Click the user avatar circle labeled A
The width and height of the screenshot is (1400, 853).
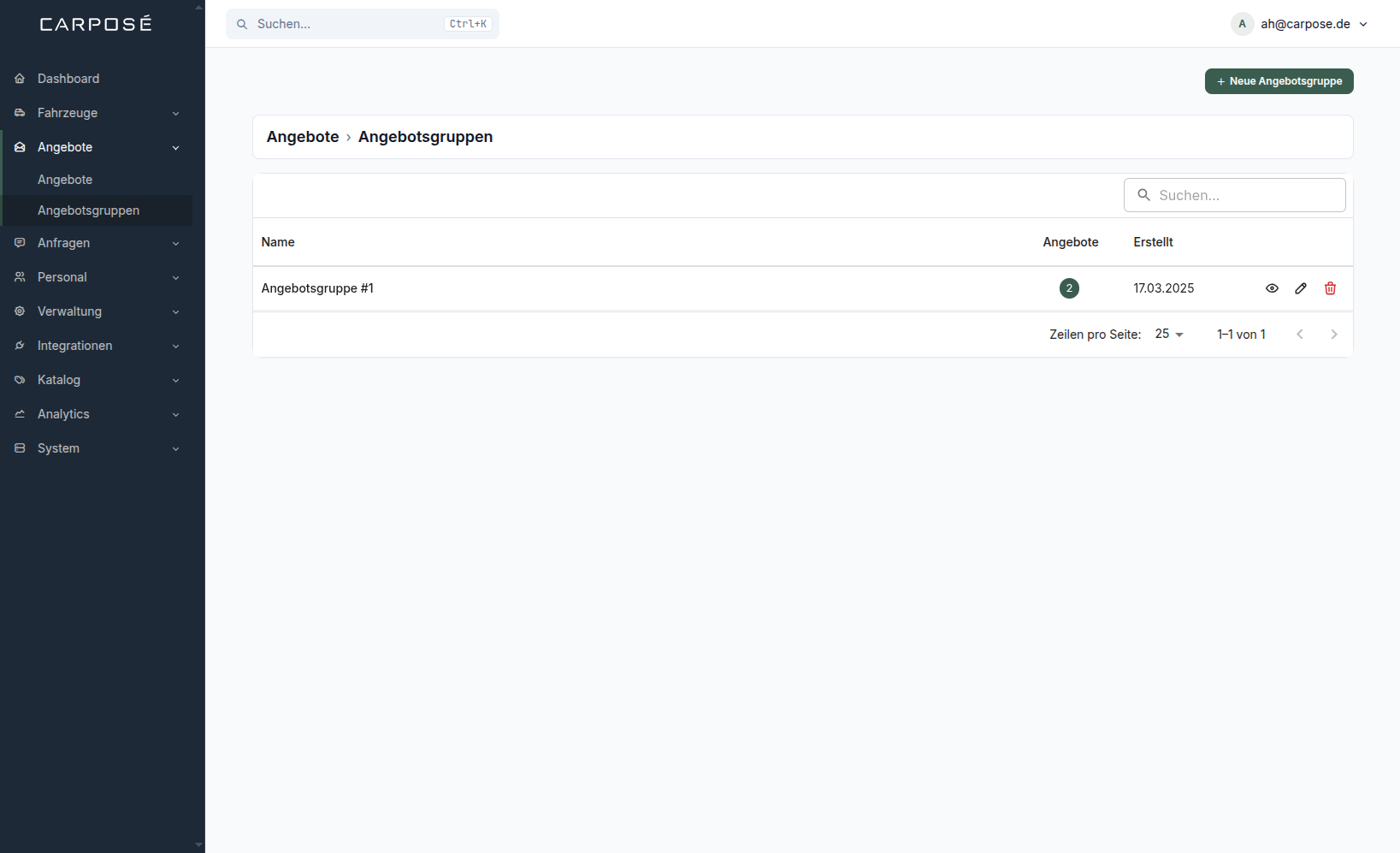1242,24
